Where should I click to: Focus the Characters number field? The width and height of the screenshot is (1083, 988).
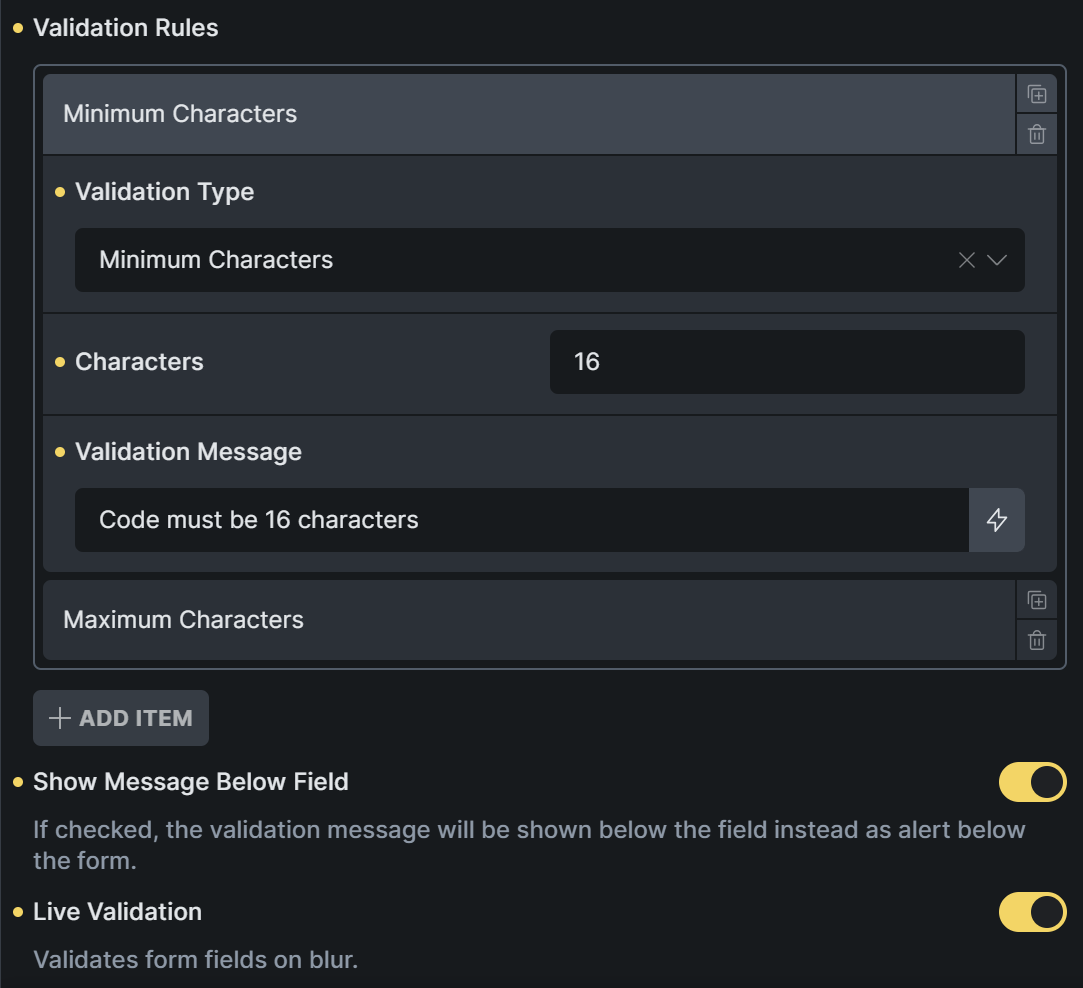pyautogui.click(x=786, y=362)
